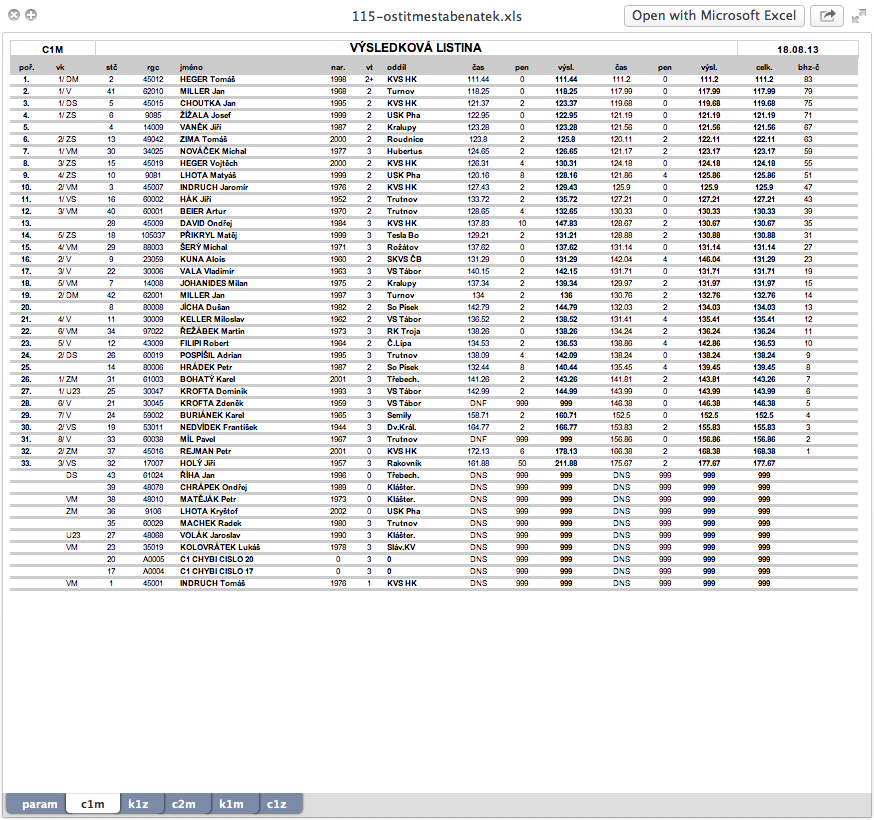
Task: Select the c1m sheet tab
Action: point(93,804)
